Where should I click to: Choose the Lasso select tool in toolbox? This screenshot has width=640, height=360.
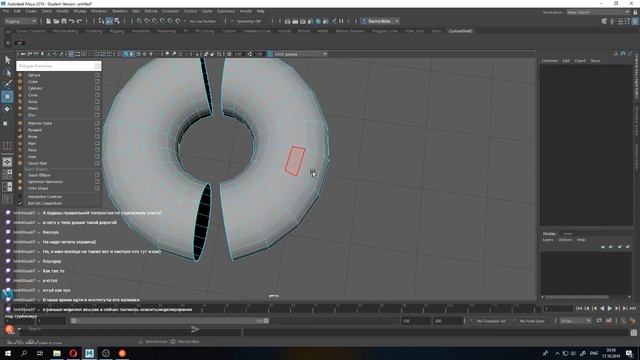(7, 73)
